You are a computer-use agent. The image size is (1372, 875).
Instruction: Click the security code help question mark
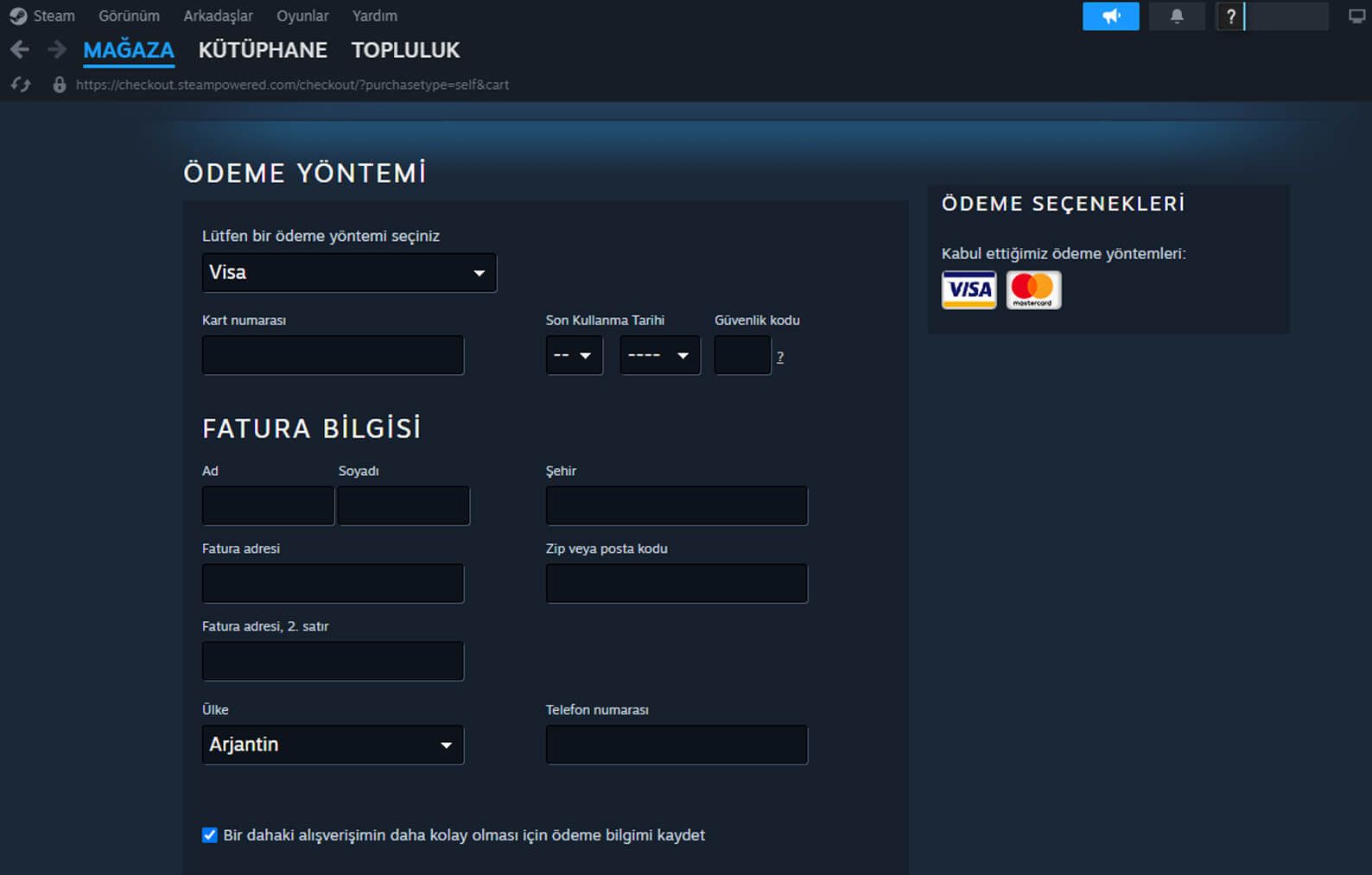pyautogui.click(x=780, y=357)
